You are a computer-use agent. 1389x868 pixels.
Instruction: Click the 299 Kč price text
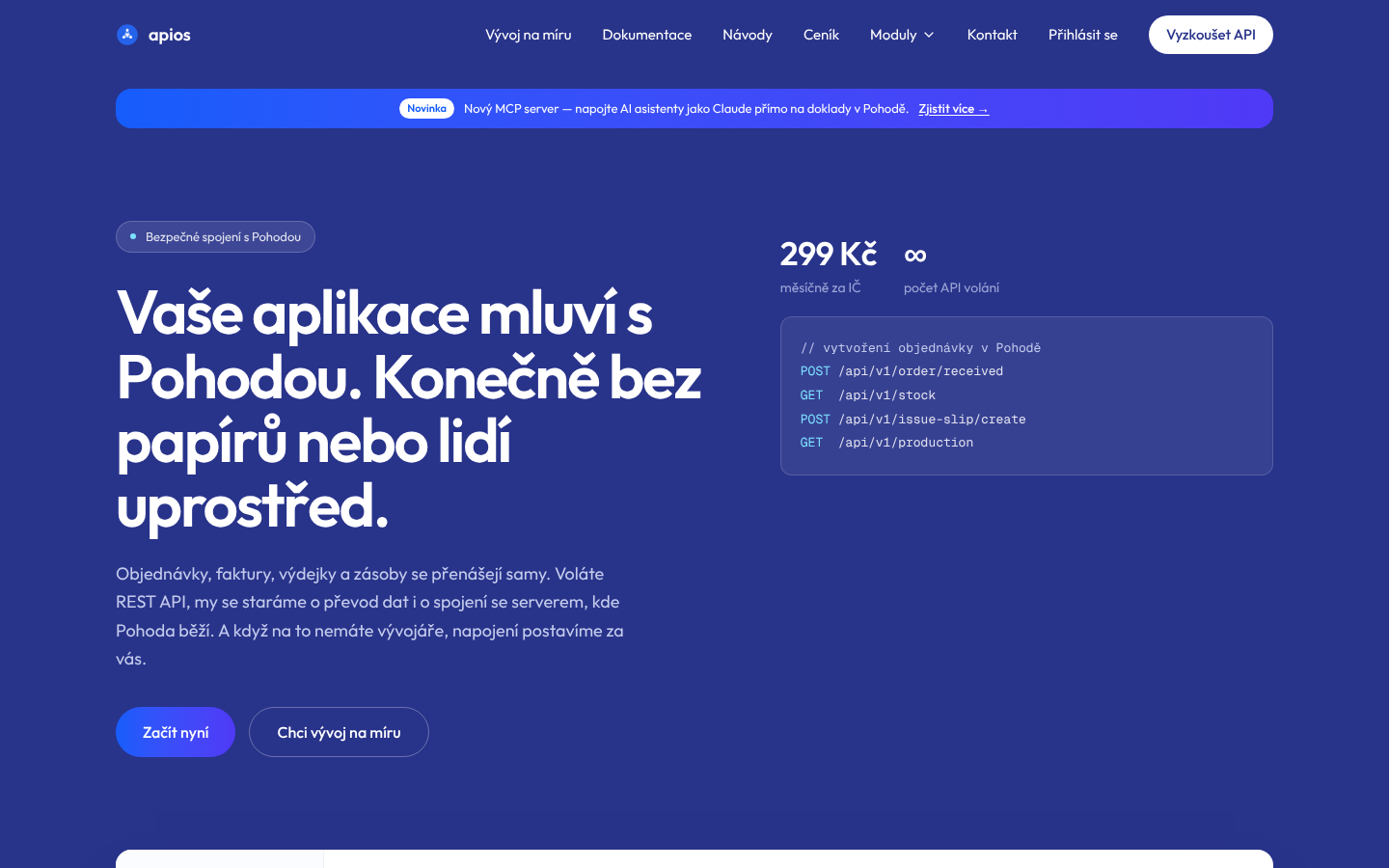[829, 254]
